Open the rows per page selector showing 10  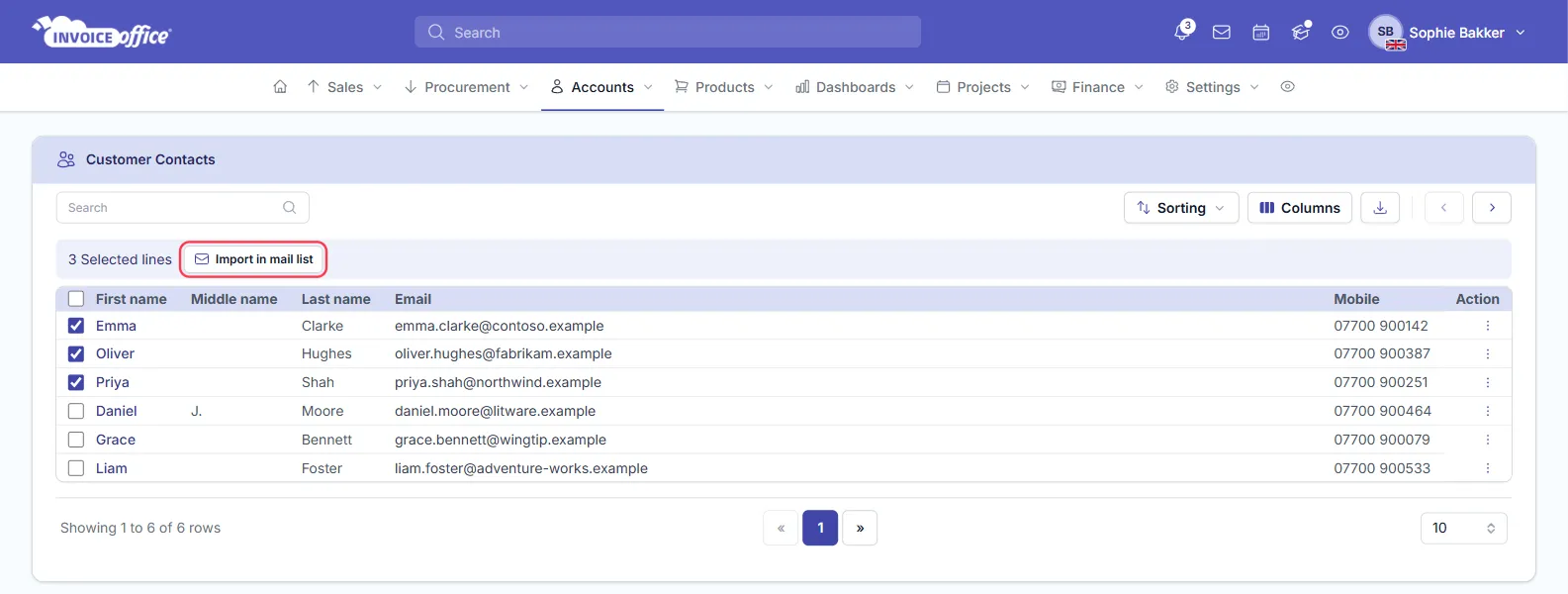click(x=1463, y=528)
